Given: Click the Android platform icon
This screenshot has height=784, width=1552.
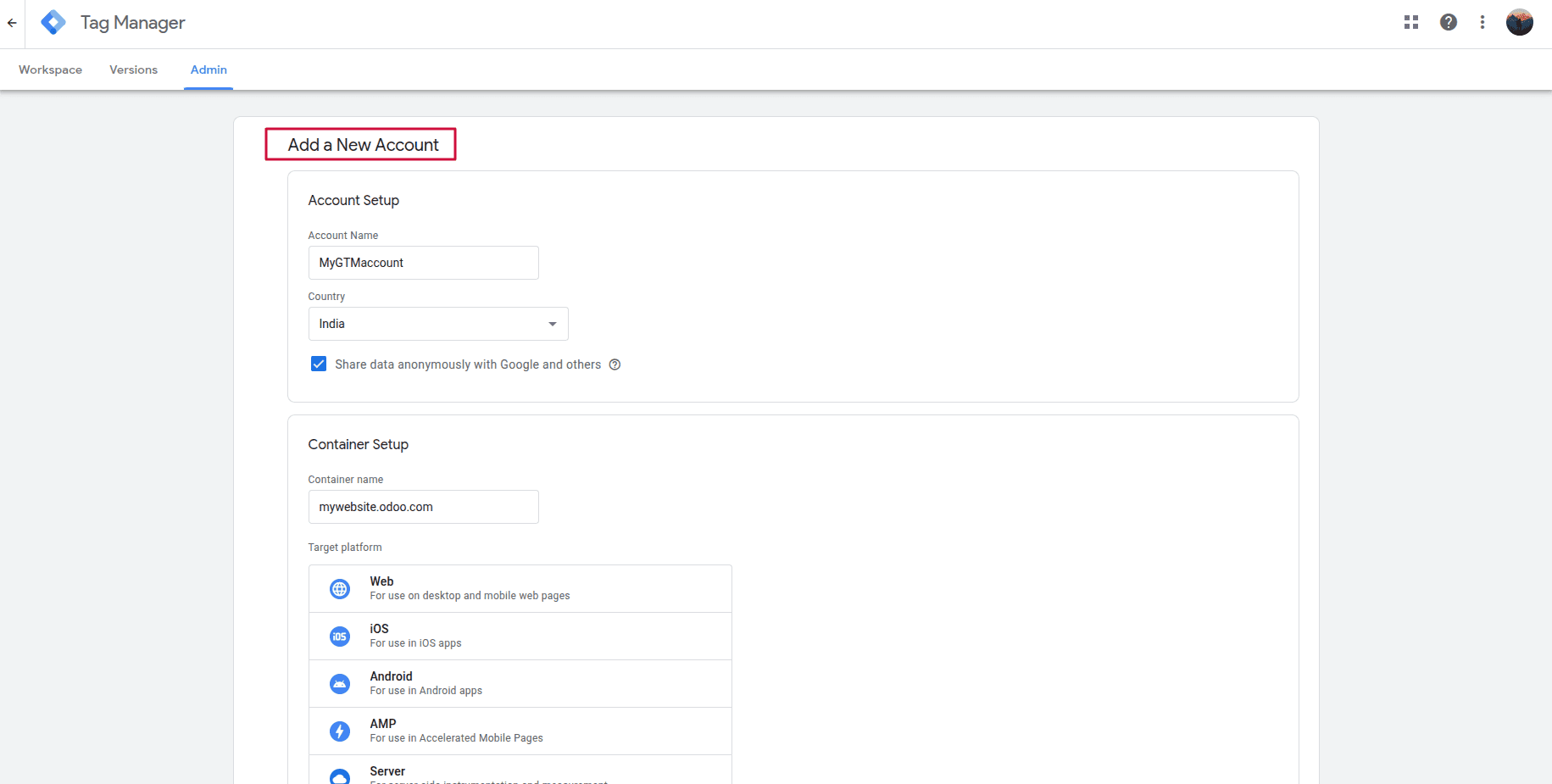Looking at the screenshot, I should tap(340, 684).
